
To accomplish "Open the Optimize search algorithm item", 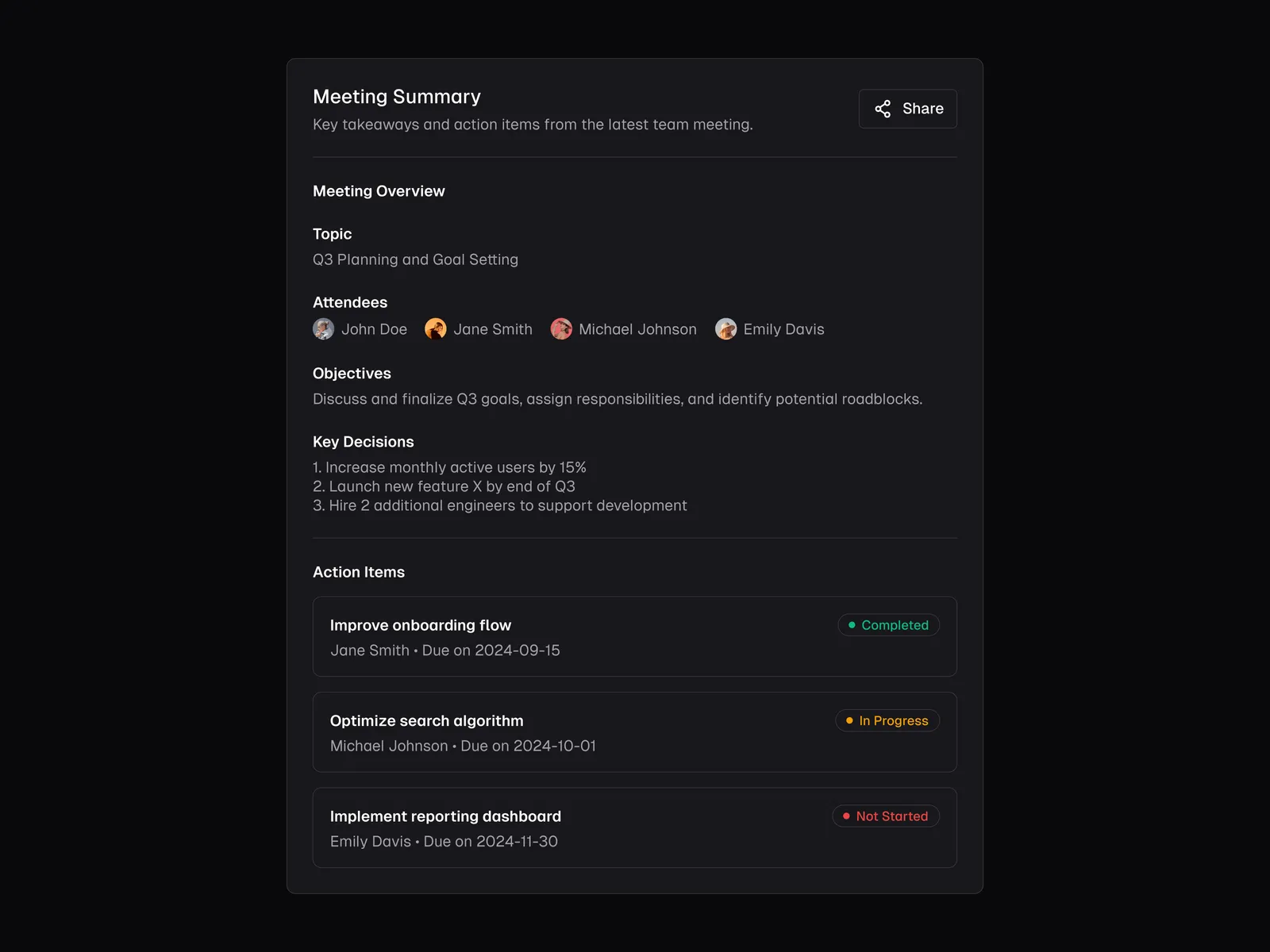I will pos(426,720).
